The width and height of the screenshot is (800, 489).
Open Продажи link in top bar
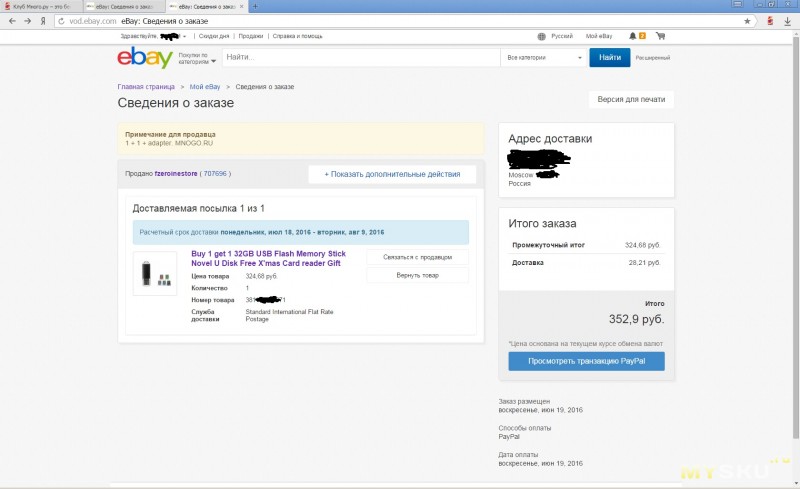[x=251, y=36]
